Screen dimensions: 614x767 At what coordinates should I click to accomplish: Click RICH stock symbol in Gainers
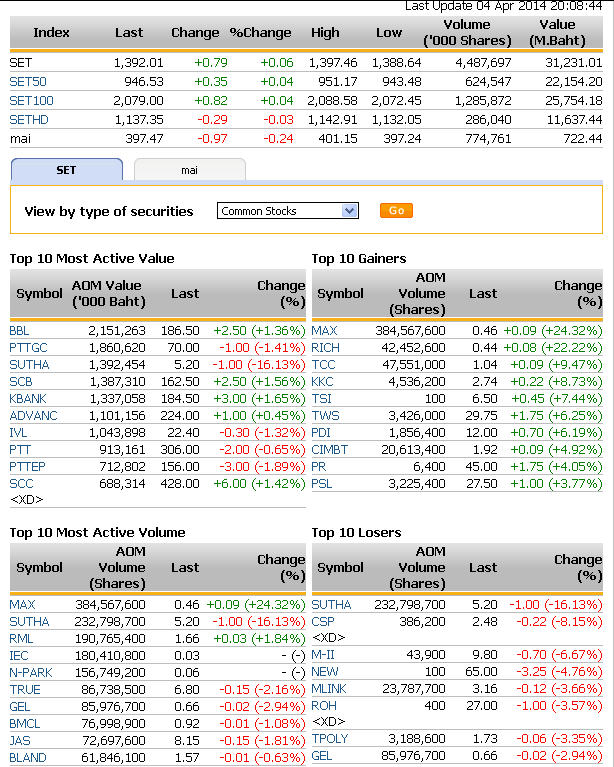325,347
